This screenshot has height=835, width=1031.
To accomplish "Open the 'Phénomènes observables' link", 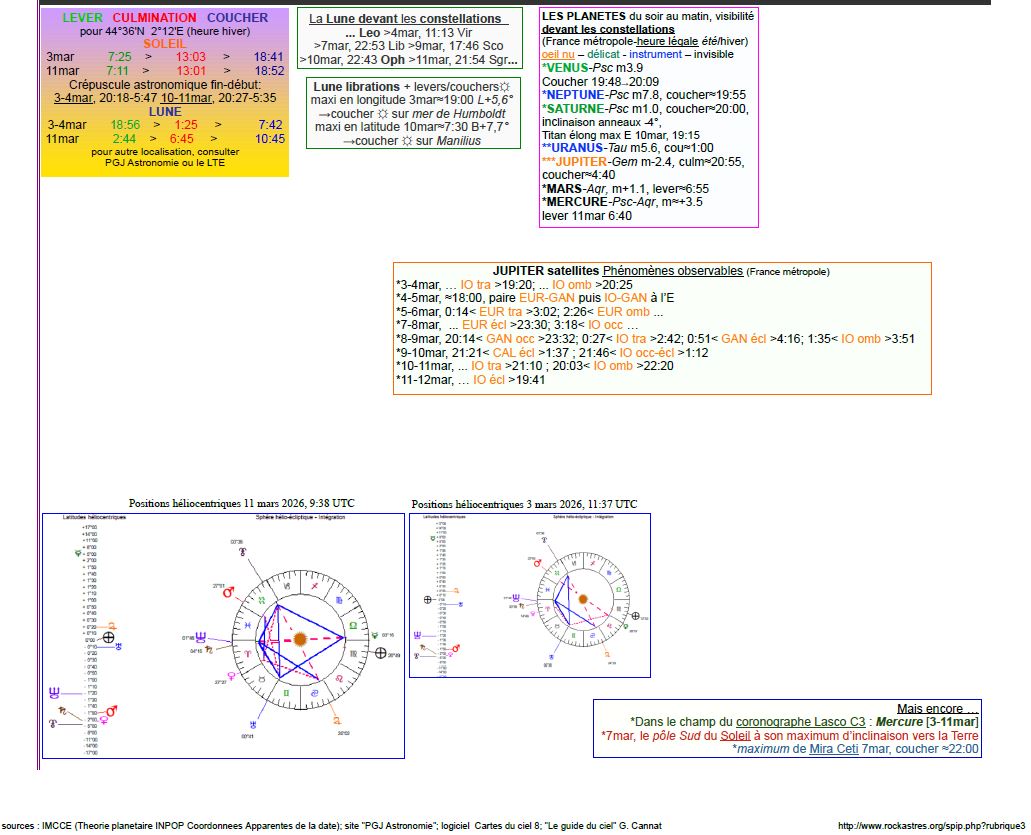I will tap(672, 271).
